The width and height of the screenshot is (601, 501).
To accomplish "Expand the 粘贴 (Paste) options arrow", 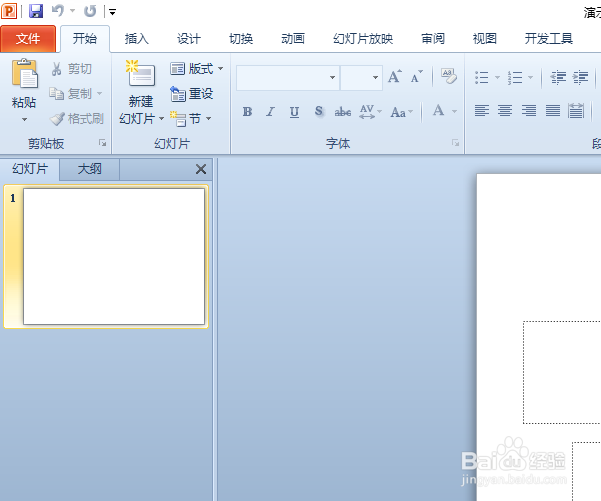I will 24,120.
